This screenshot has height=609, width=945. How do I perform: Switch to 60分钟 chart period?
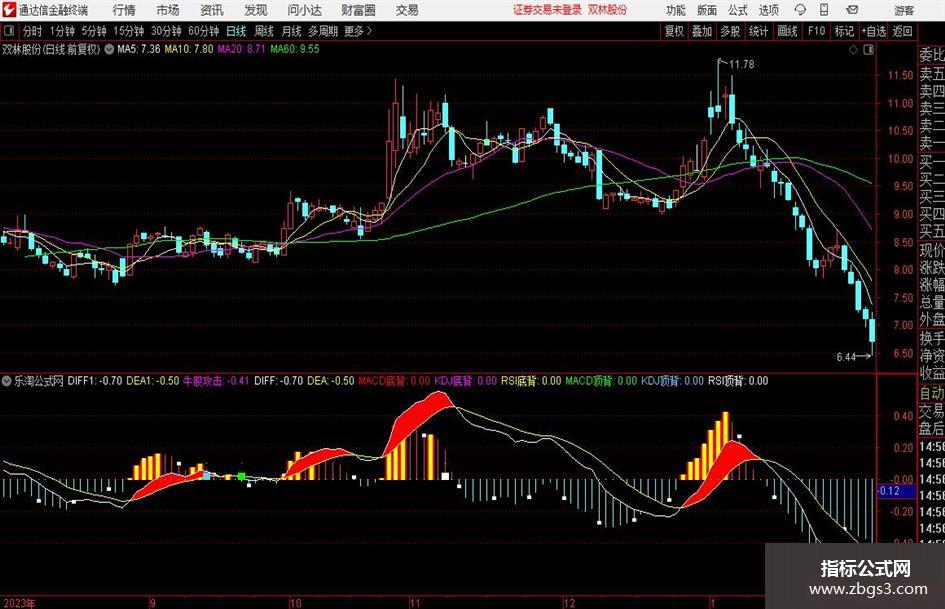[204, 31]
